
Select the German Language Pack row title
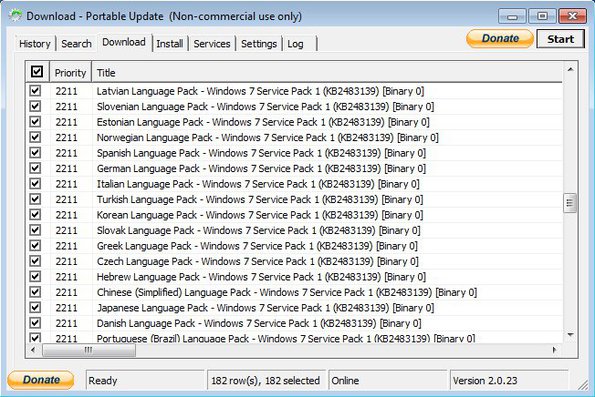261,169
